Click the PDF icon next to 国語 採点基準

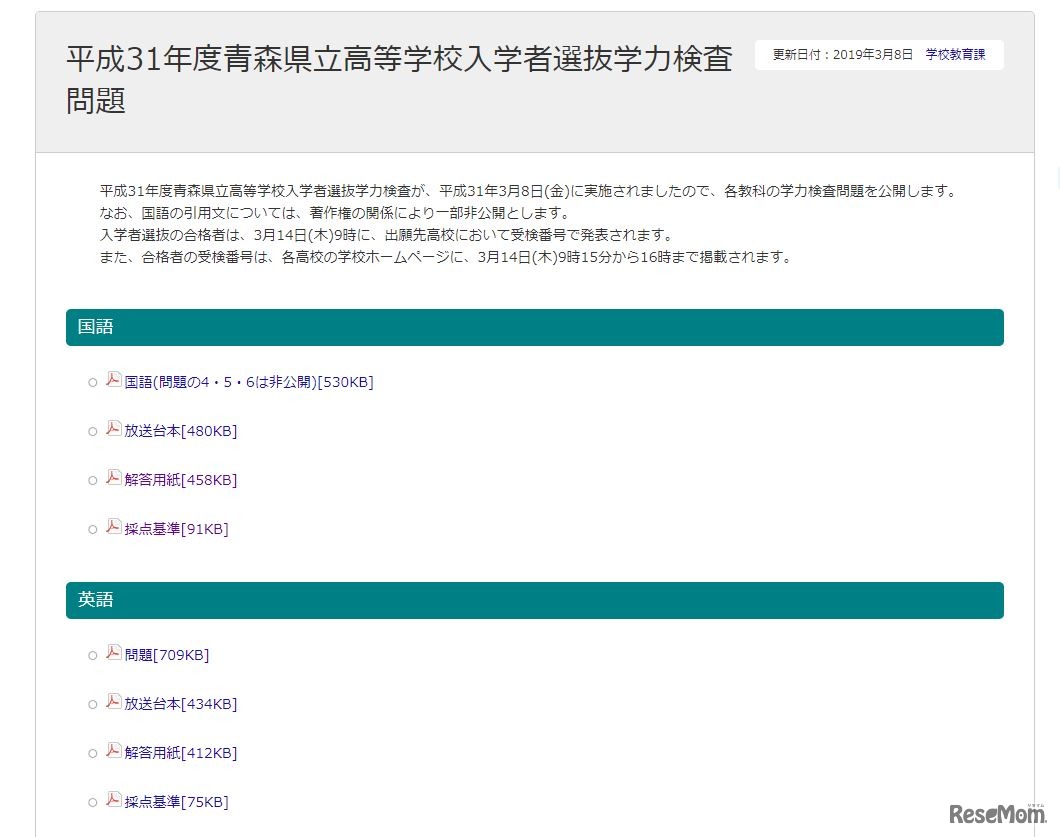[113, 527]
